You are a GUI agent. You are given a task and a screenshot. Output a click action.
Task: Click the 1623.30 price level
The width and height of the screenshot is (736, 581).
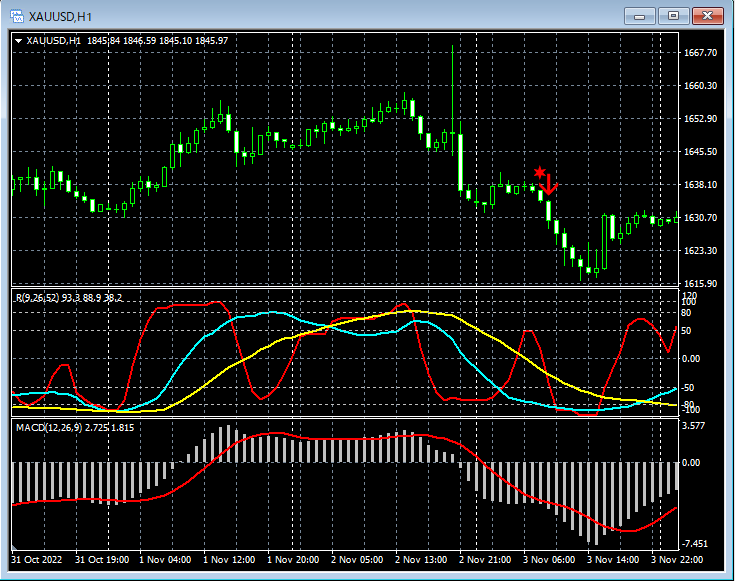point(700,251)
